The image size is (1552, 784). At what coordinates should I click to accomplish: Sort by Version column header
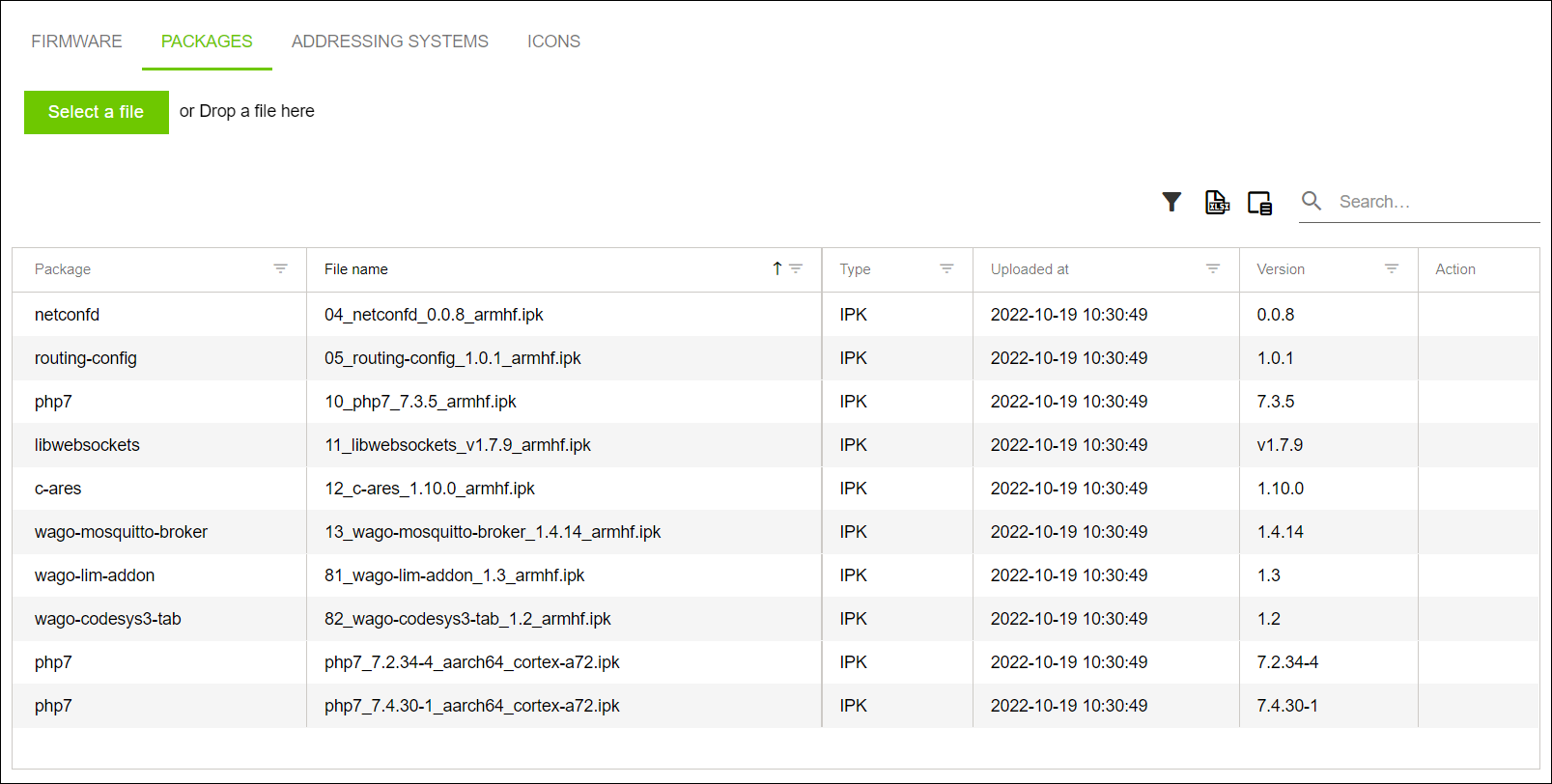1281,269
